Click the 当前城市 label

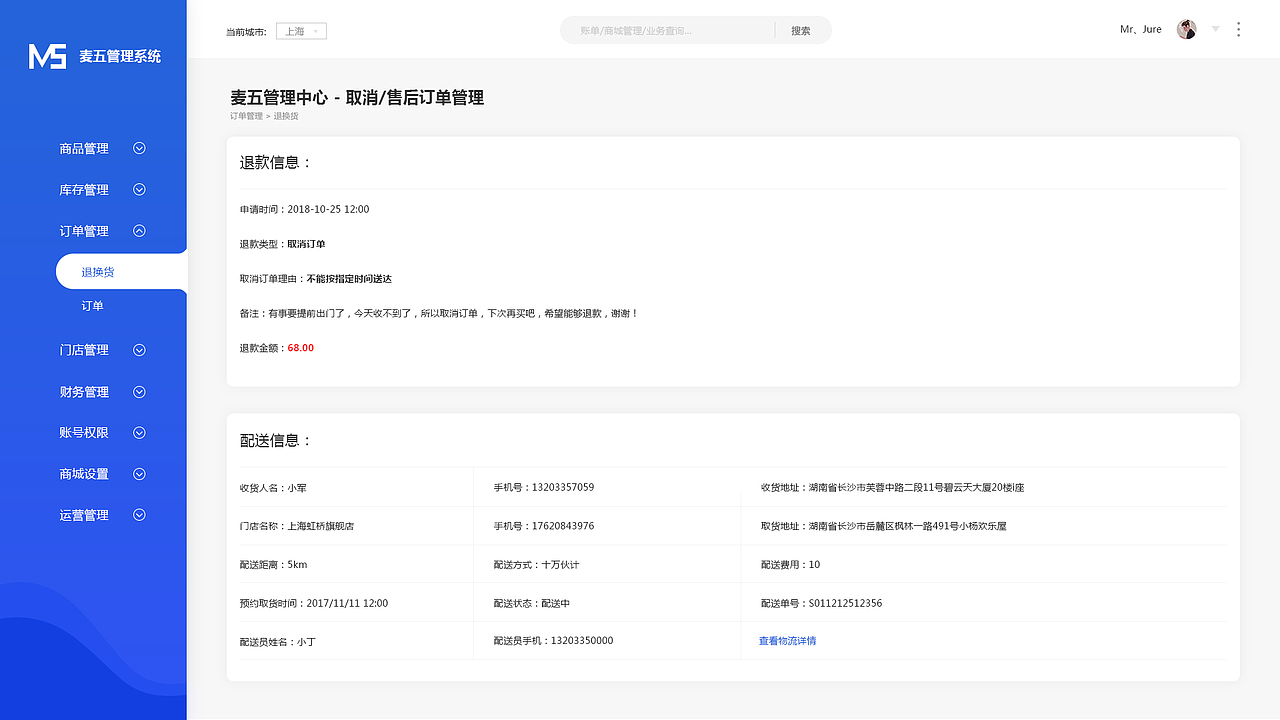(247, 32)
